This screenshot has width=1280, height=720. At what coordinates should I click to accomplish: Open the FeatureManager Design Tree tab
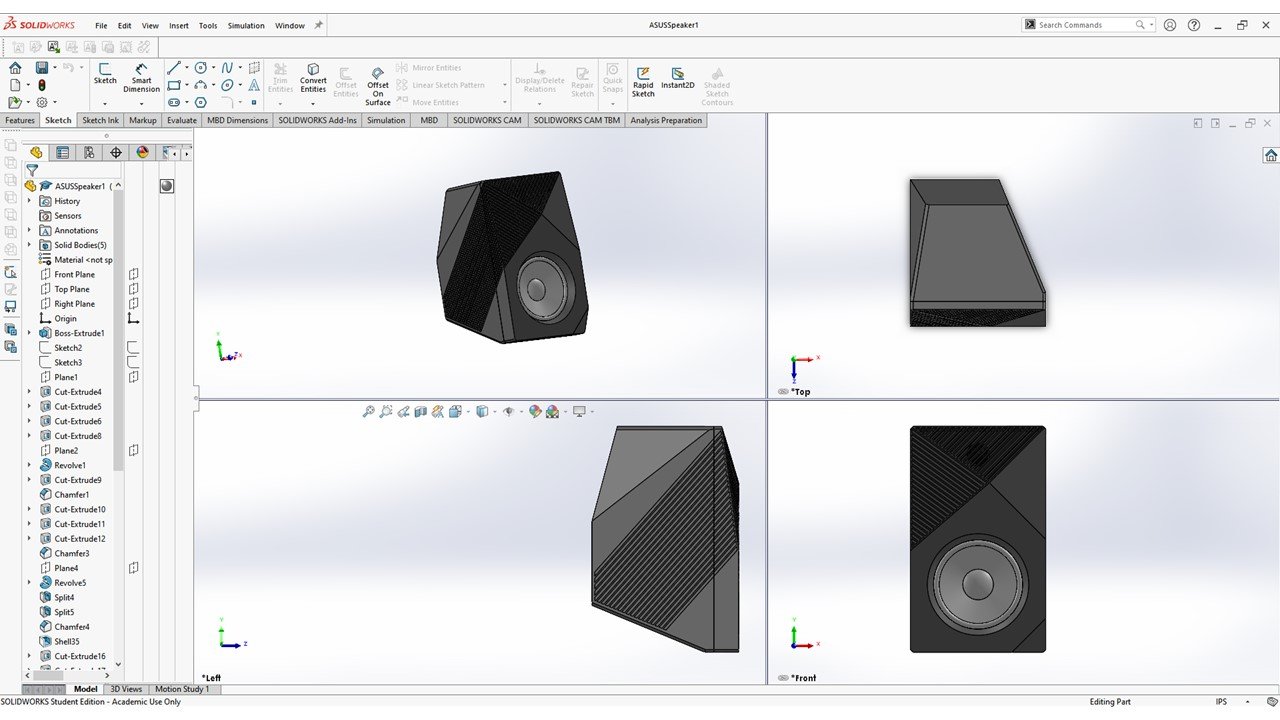click(x=36, y=153)
